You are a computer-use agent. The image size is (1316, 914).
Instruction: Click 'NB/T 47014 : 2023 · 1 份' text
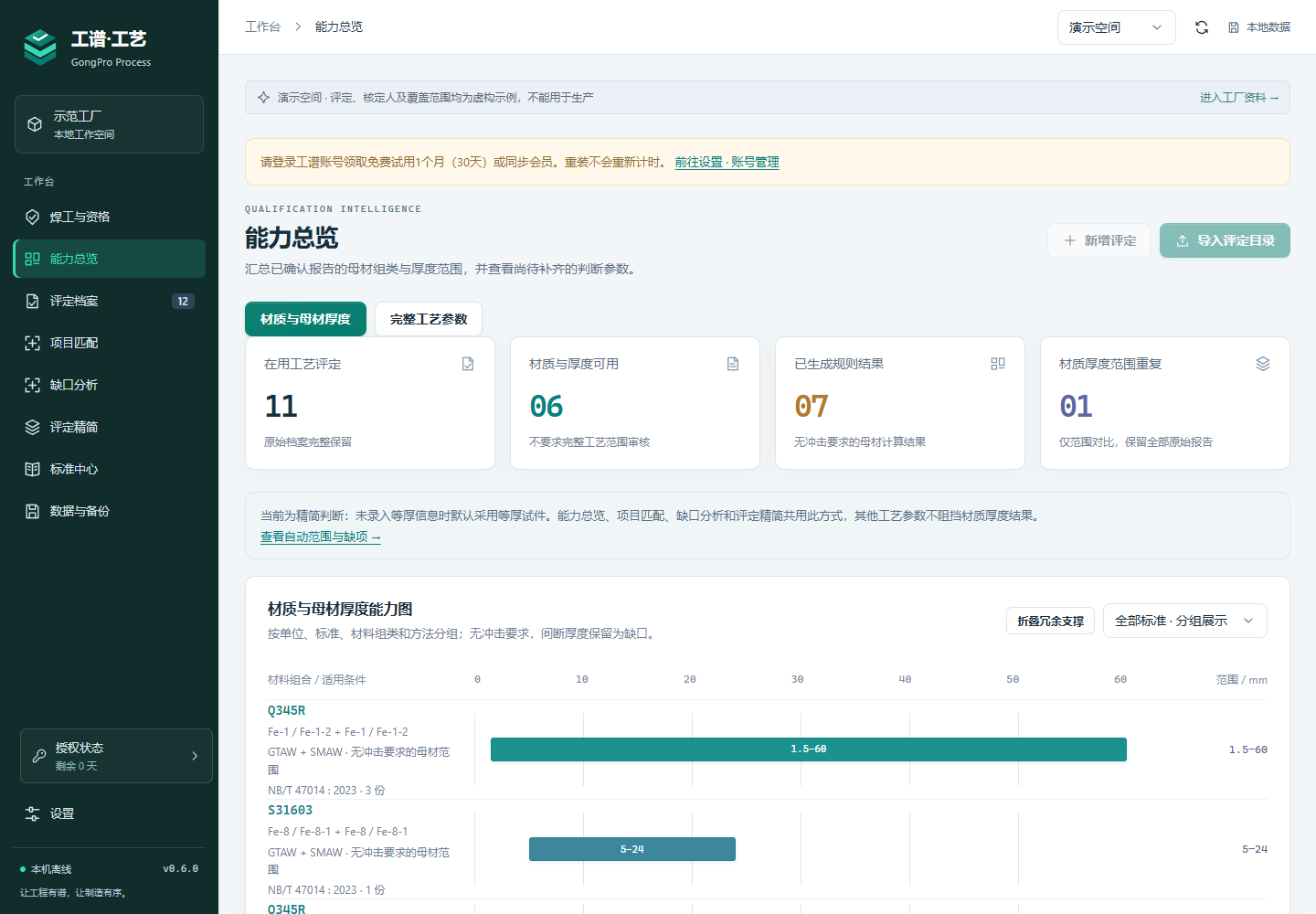(326, 889)
